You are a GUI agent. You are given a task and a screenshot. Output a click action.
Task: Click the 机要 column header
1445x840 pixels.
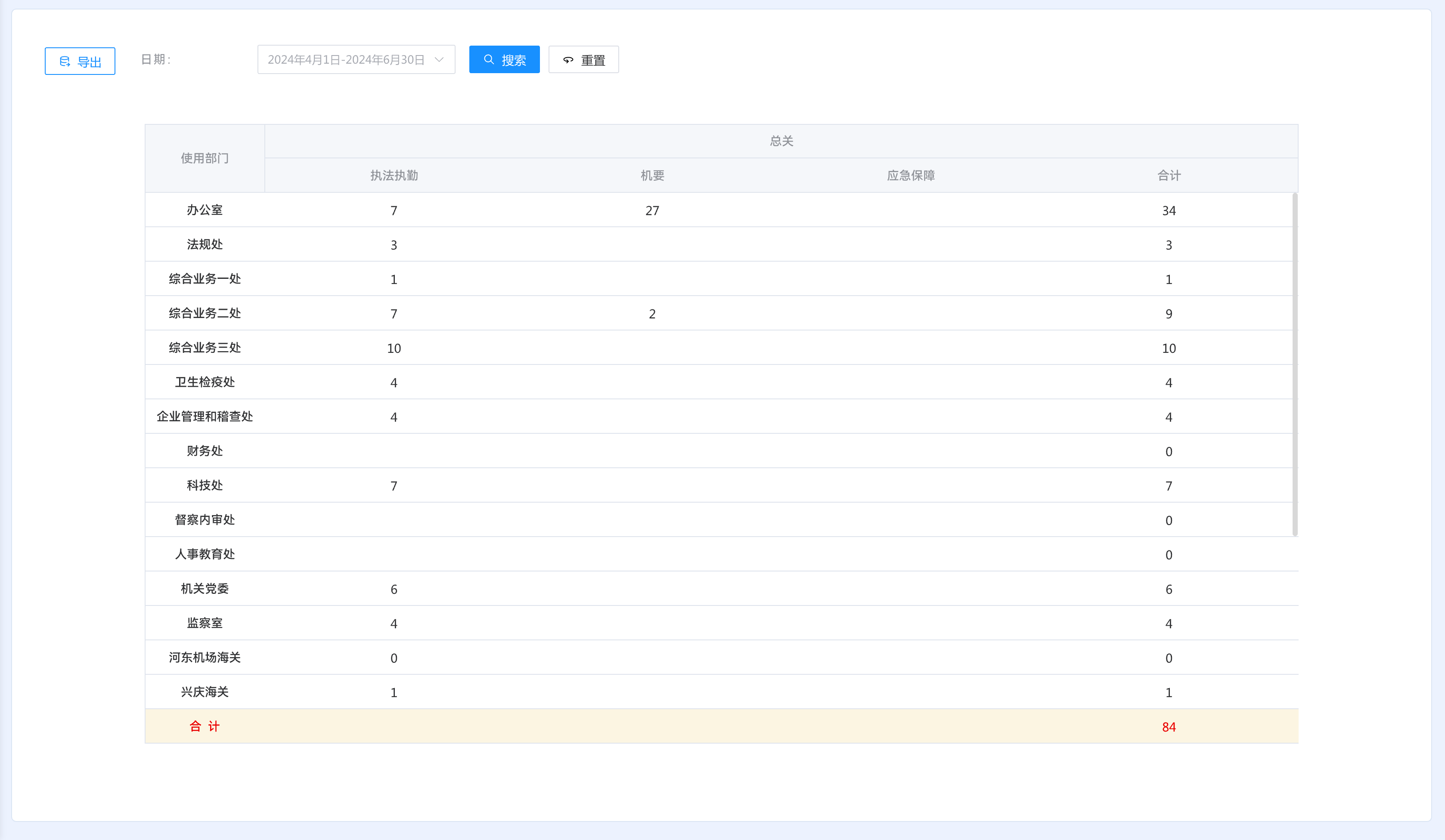point(652,175)
